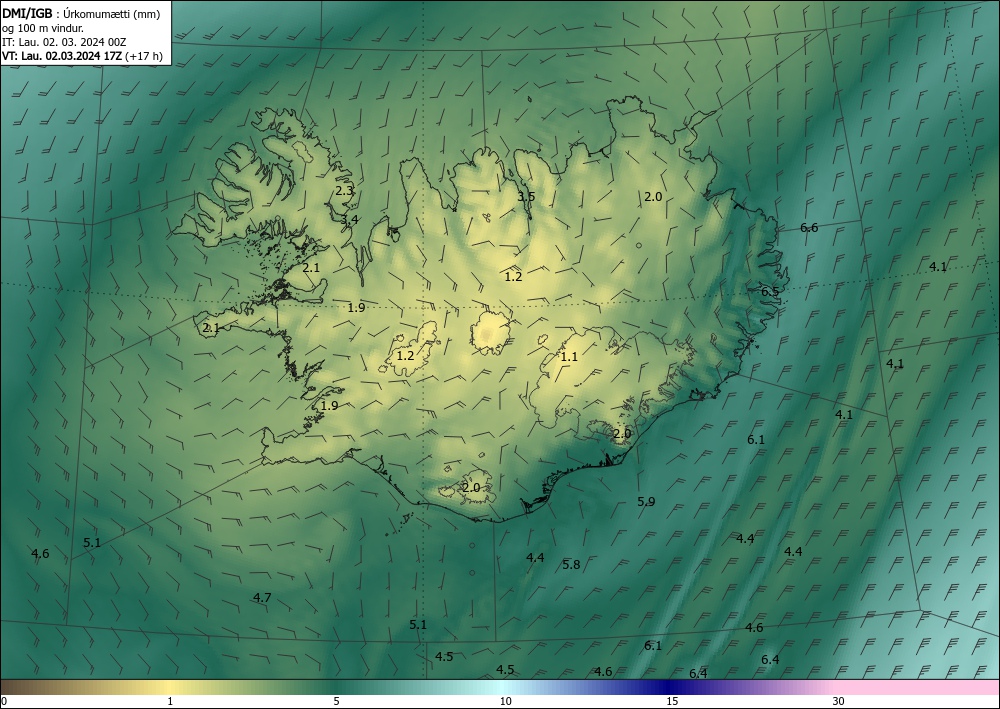Click the 1.2 value inside Langjökull glacier outline

tap(406, 356)
